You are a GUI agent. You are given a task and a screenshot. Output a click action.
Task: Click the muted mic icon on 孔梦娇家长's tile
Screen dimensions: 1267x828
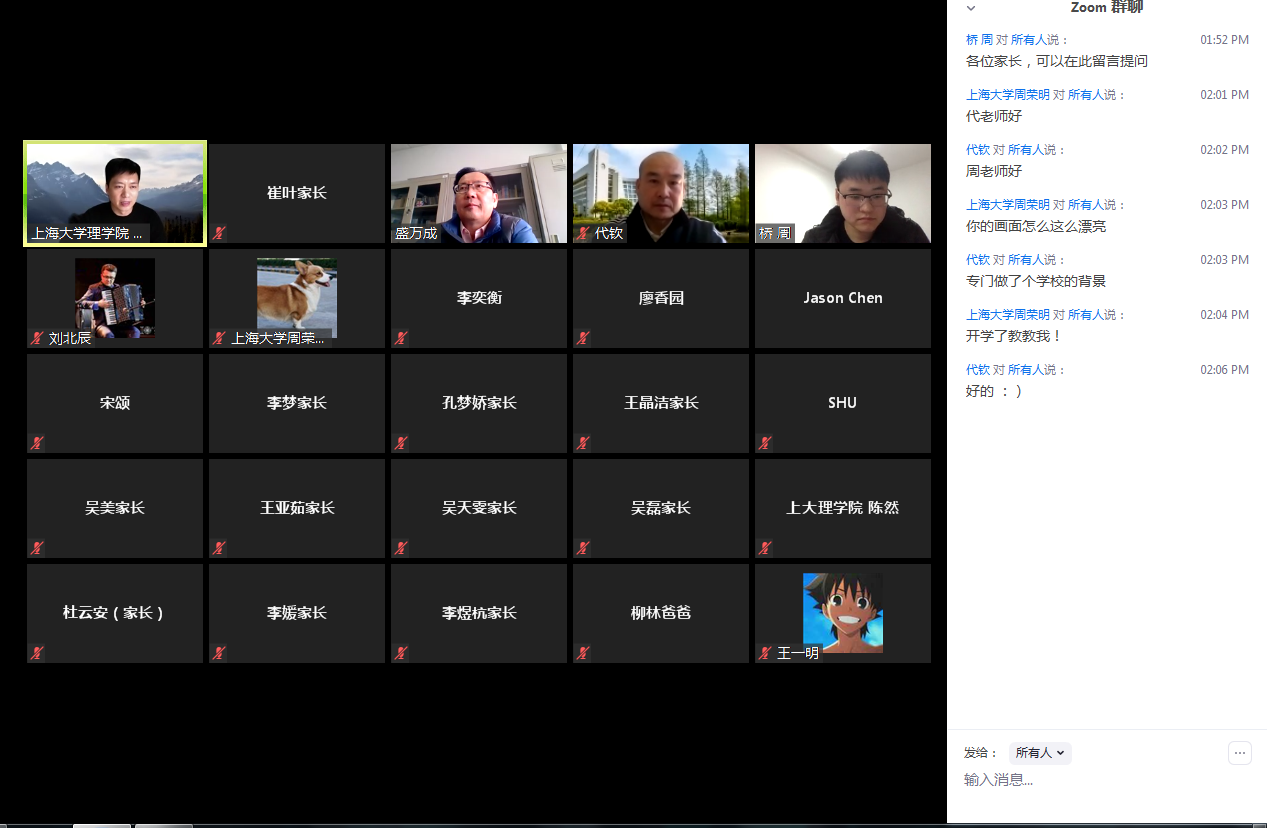(401, 443)
